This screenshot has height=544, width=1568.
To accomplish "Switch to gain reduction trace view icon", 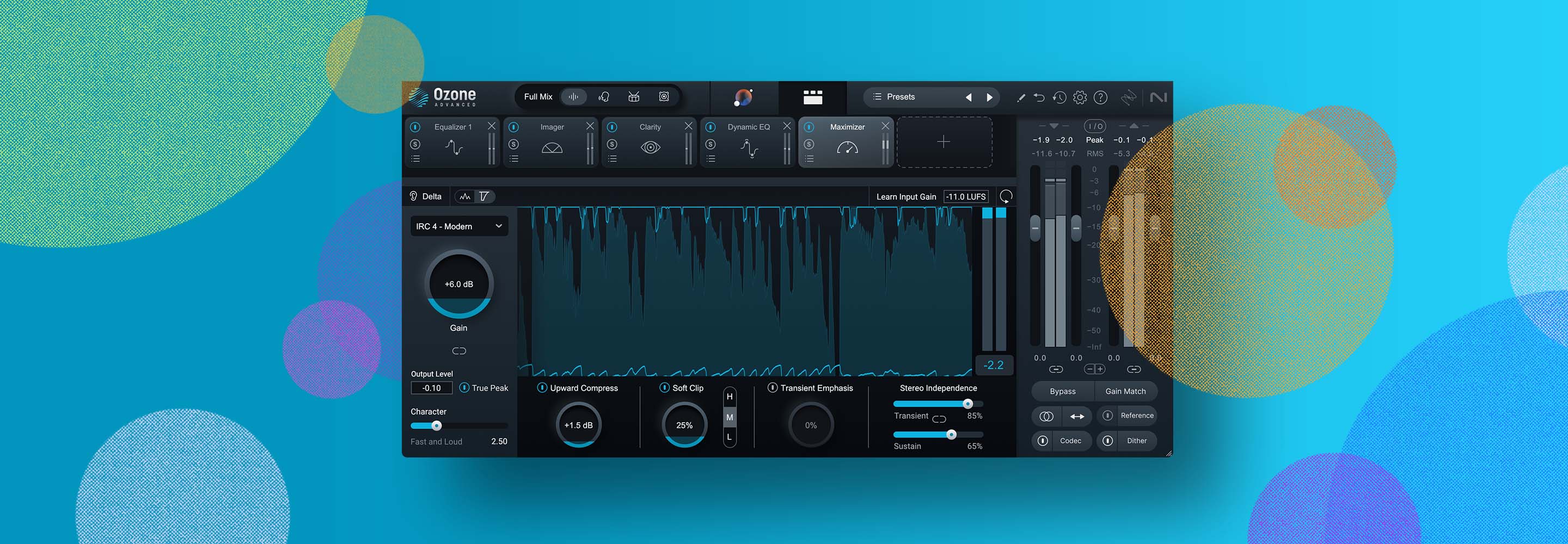I will point(485,196).
